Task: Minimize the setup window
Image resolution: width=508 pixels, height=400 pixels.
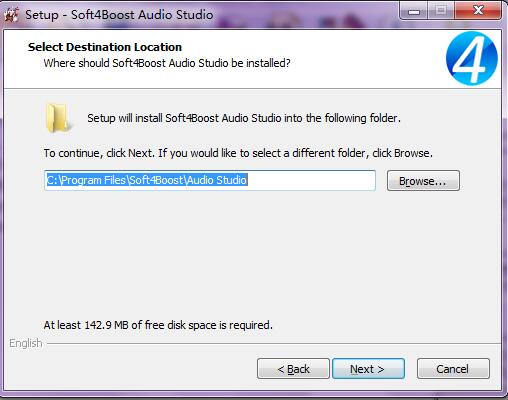Action: click(414, 12)
